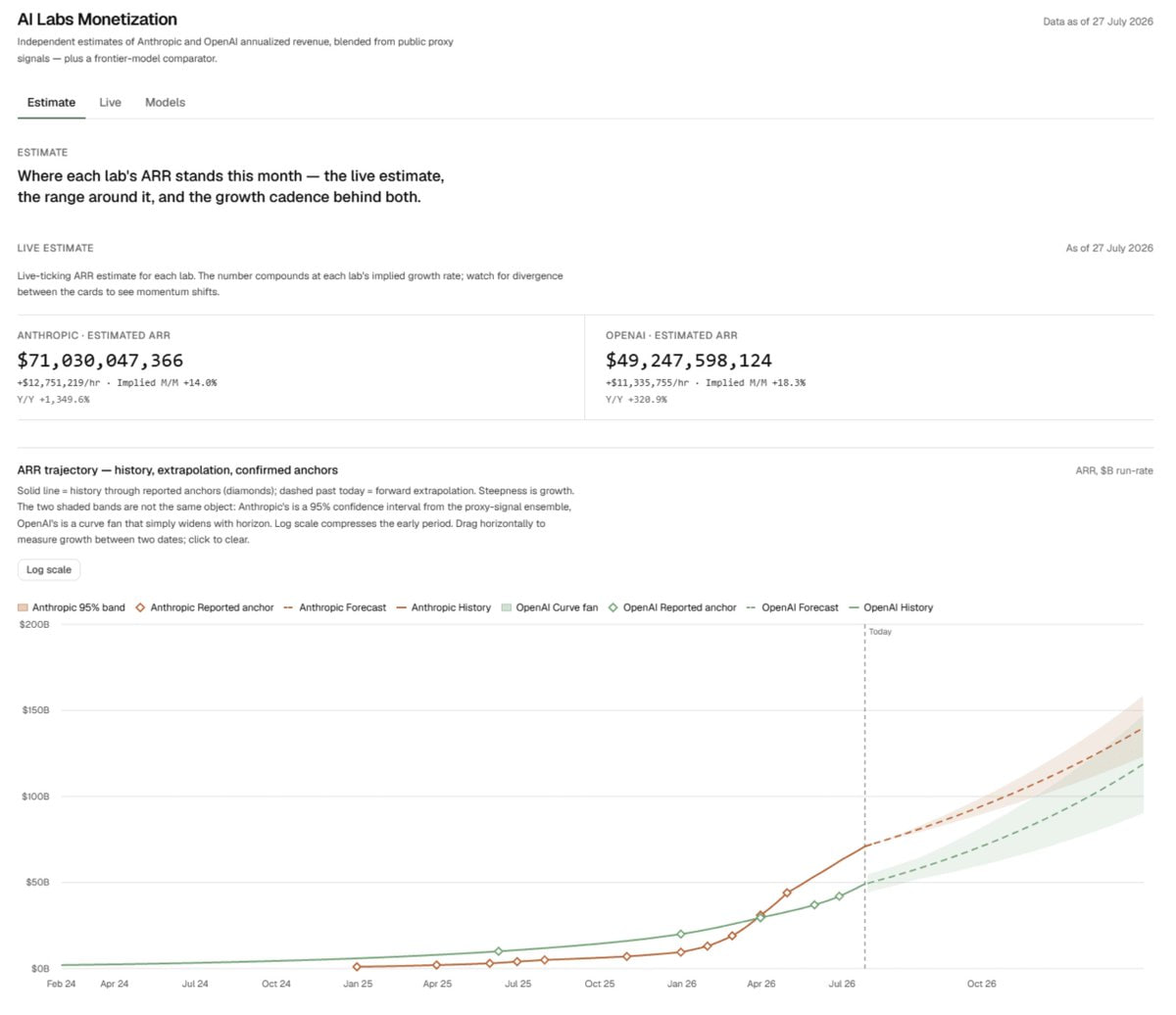Screen dimensions: 1176x1015
Task: Click the Feb 24 x-axis label
Action: (x=62, y=984)
